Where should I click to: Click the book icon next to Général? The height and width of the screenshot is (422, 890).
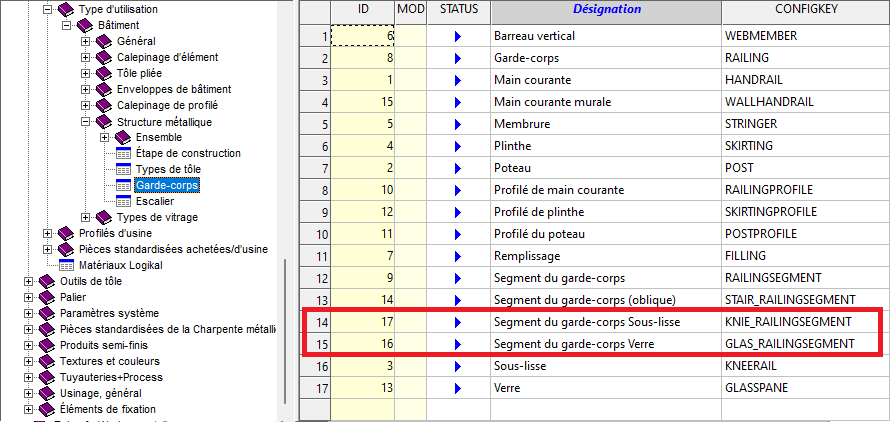point(104,41)
